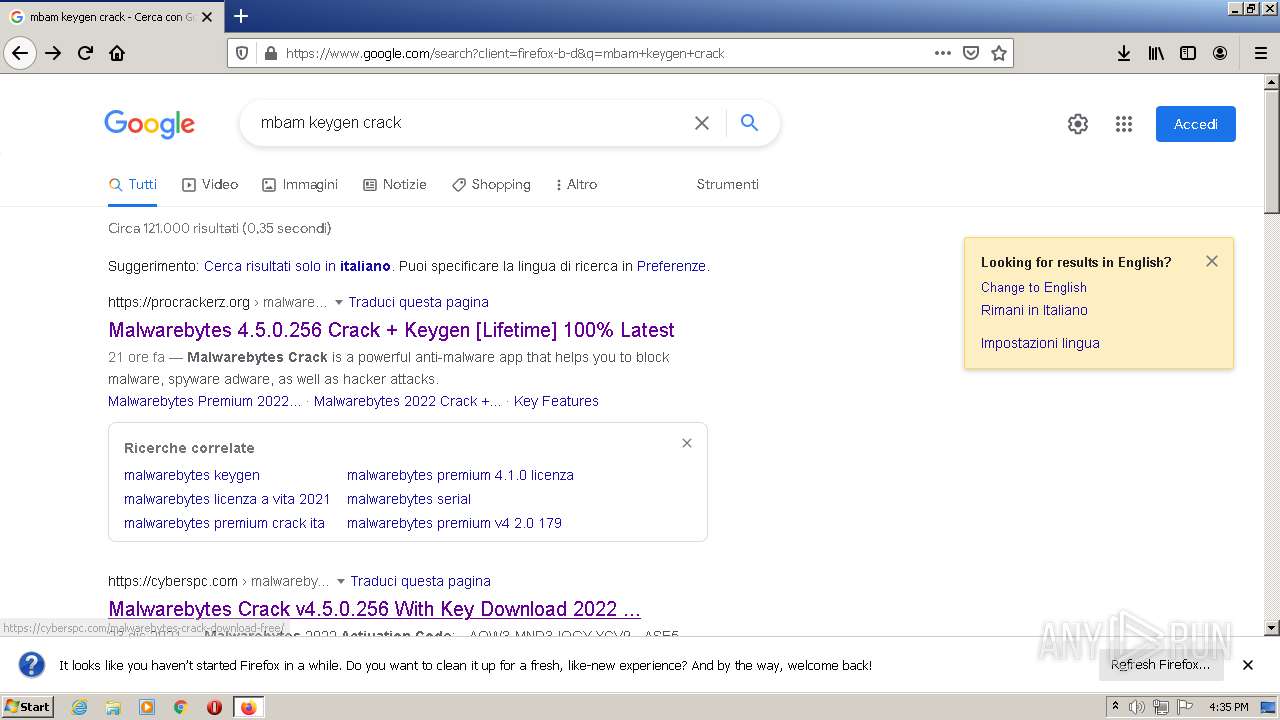Image resolution: width=1280 pixels, height=720 pixels.
Task: Toggle Firefox sidebar view
Action: point(1188,53)
